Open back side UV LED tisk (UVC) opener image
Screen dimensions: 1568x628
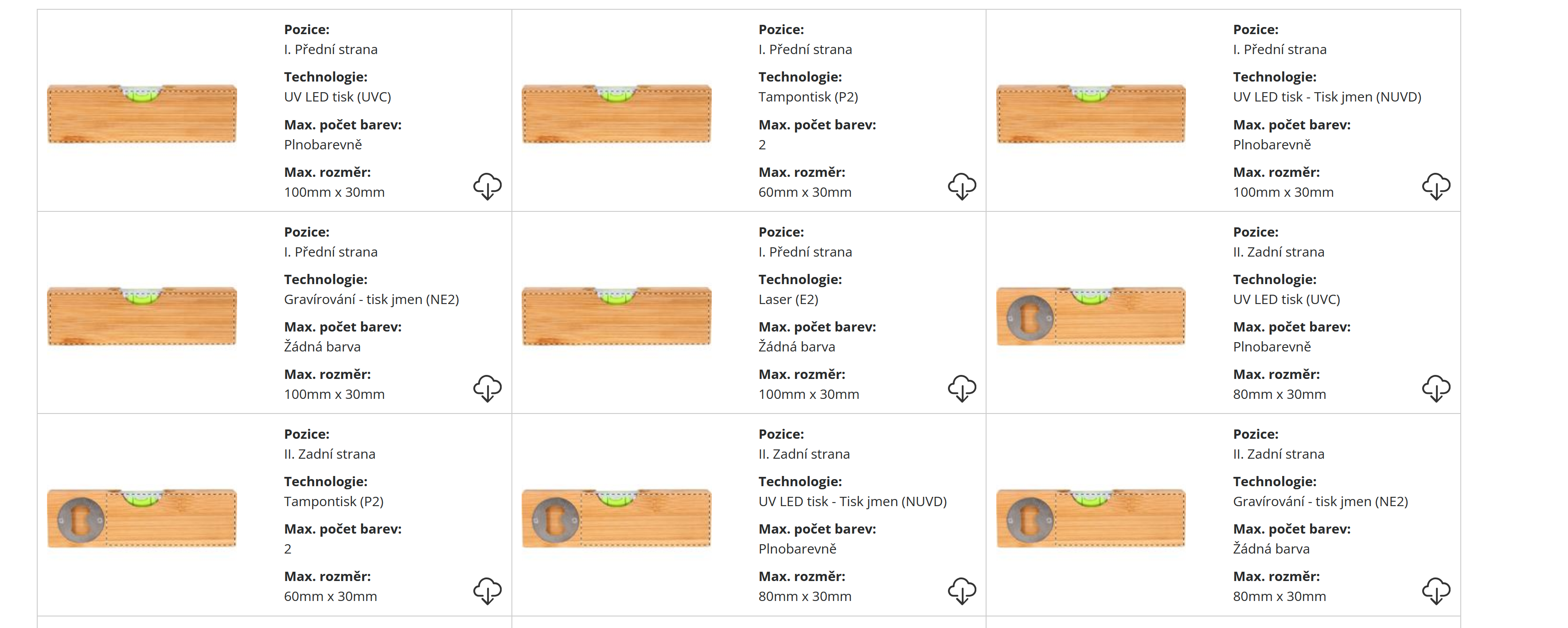point(1091,316)
